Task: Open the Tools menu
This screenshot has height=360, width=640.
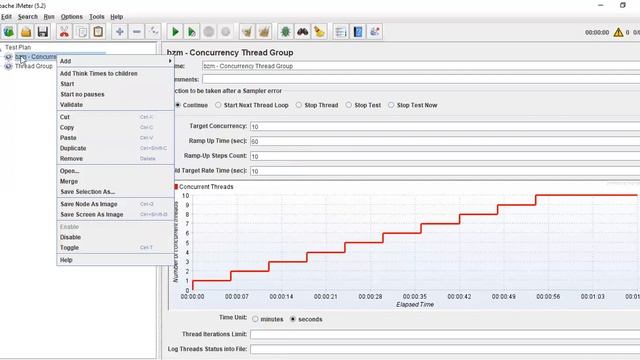Action: click(x=97, y=17)
